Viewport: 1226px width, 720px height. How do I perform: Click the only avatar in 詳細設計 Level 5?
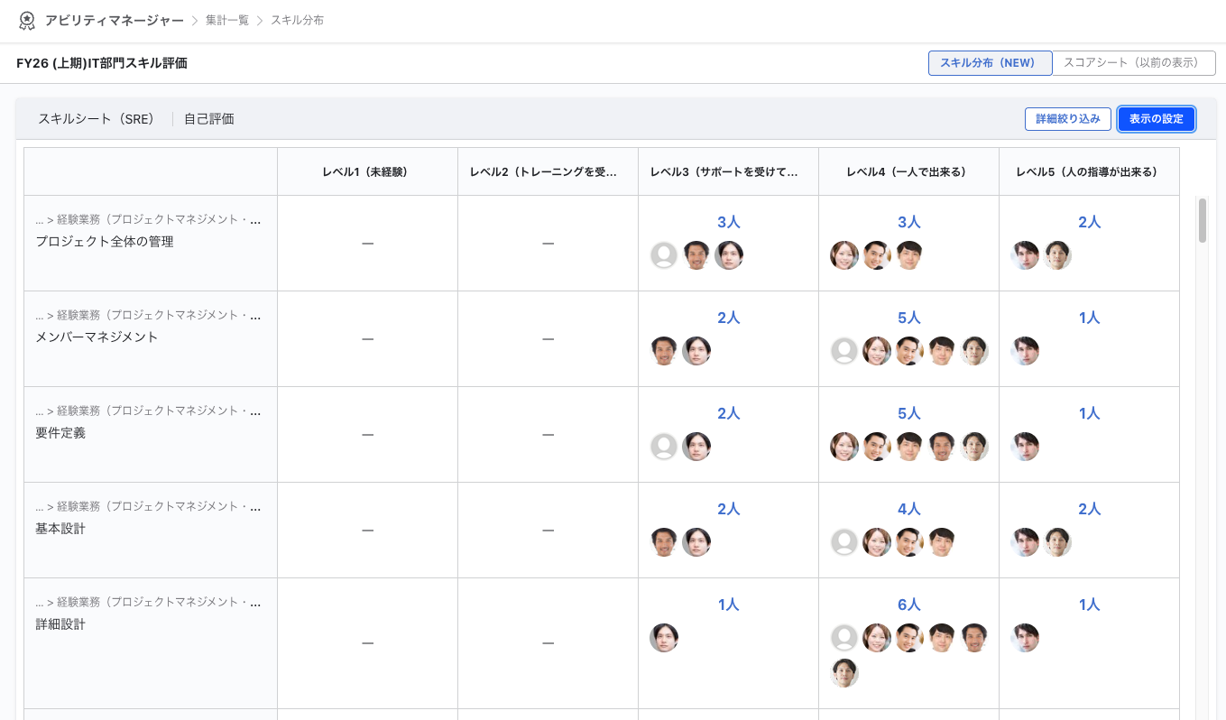1025,638
